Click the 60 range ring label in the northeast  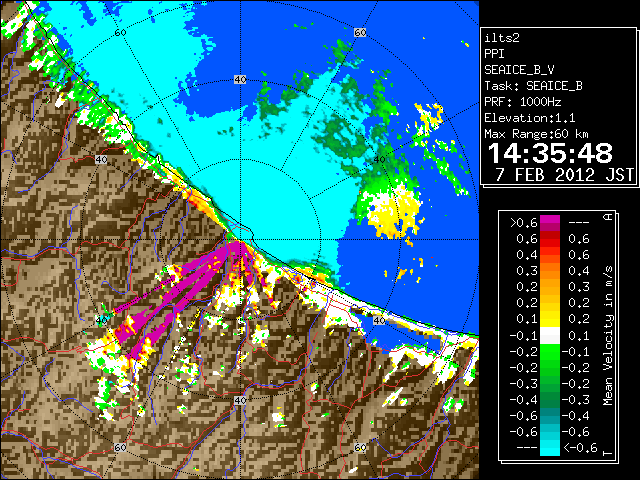[360, 33]
